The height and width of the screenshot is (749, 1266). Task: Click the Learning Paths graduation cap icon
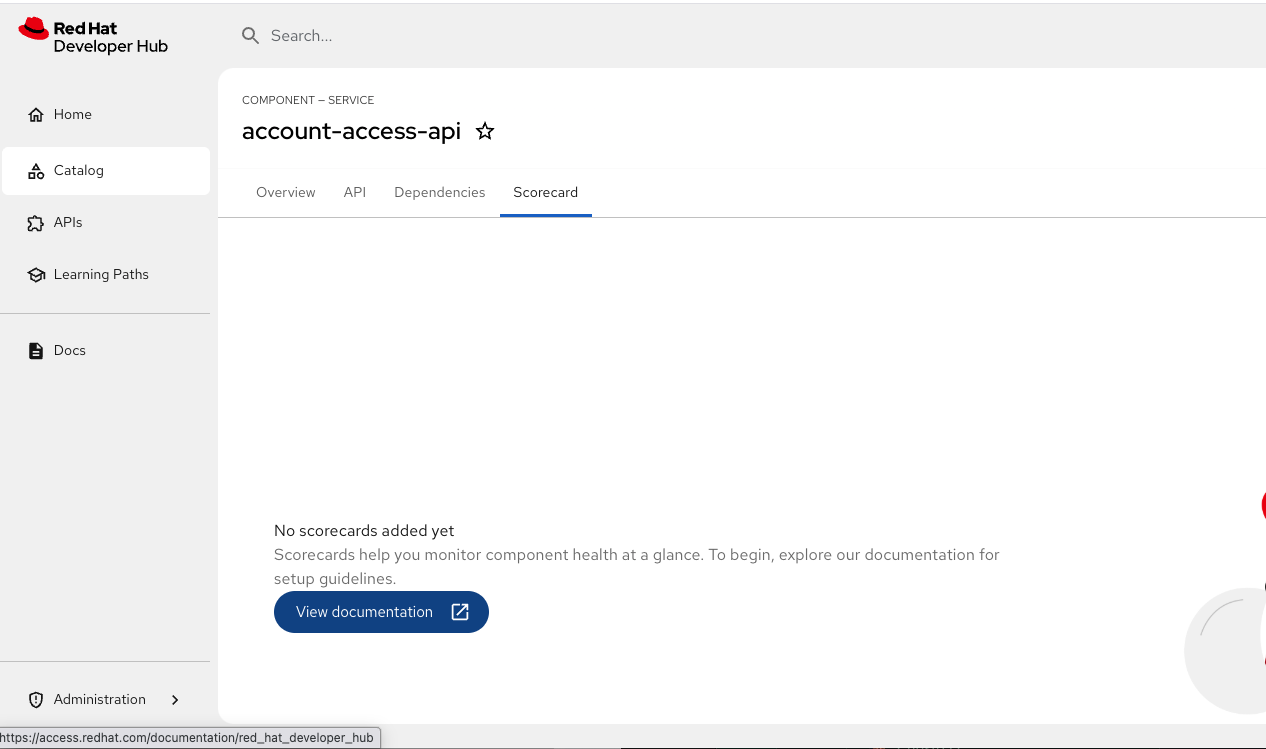coord(36,275)
